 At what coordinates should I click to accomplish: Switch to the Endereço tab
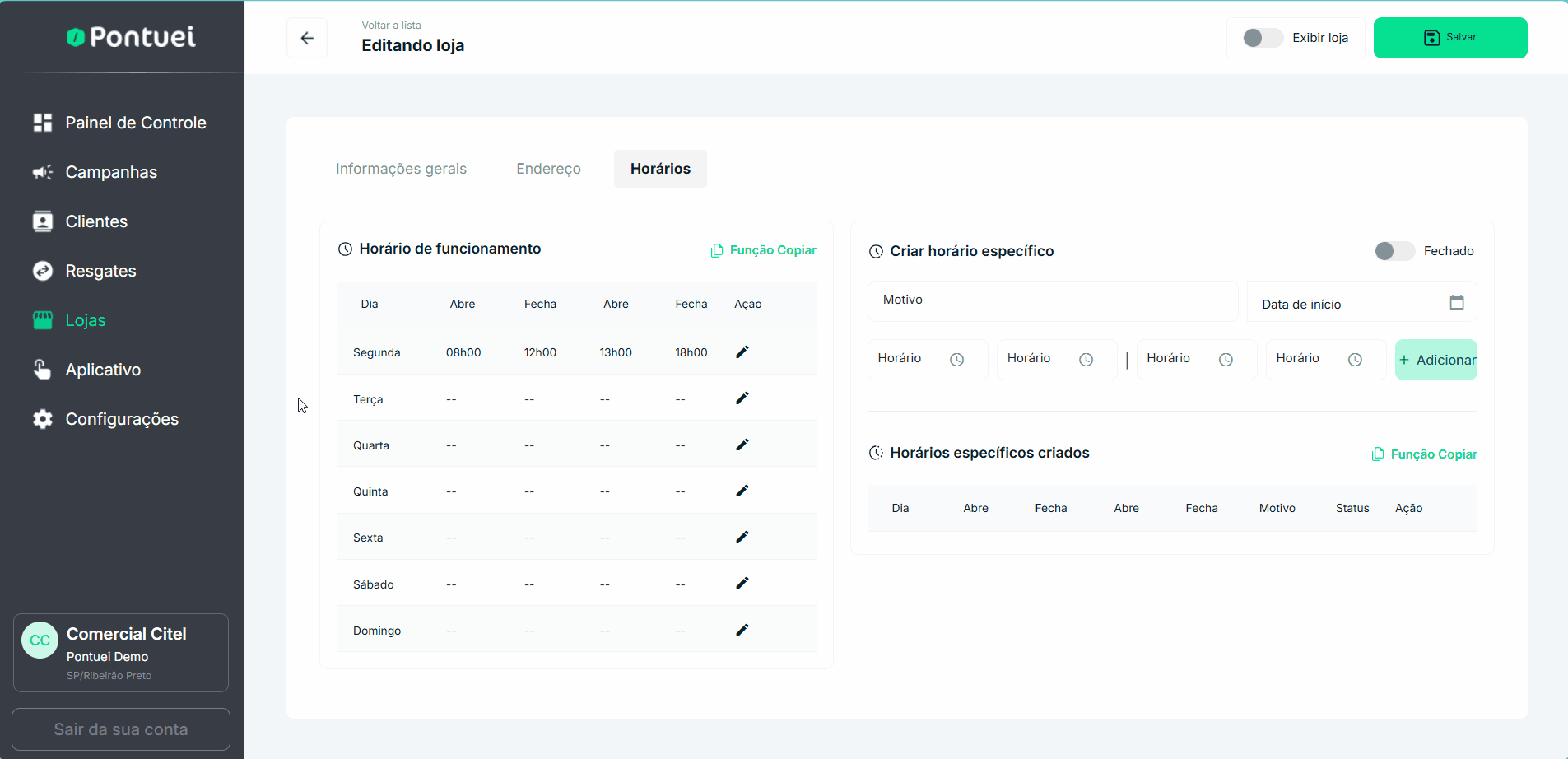click(548, 169)
